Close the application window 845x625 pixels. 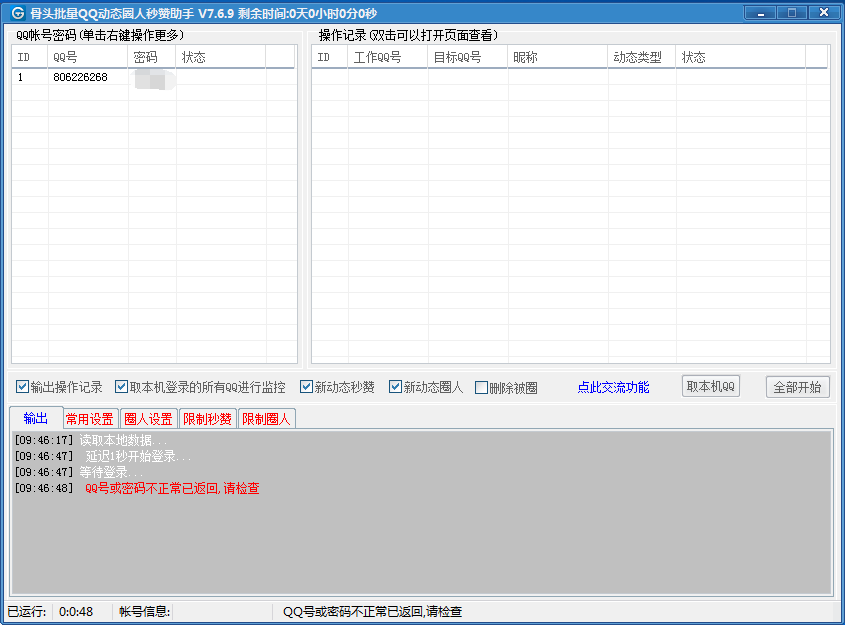[823, 12]
